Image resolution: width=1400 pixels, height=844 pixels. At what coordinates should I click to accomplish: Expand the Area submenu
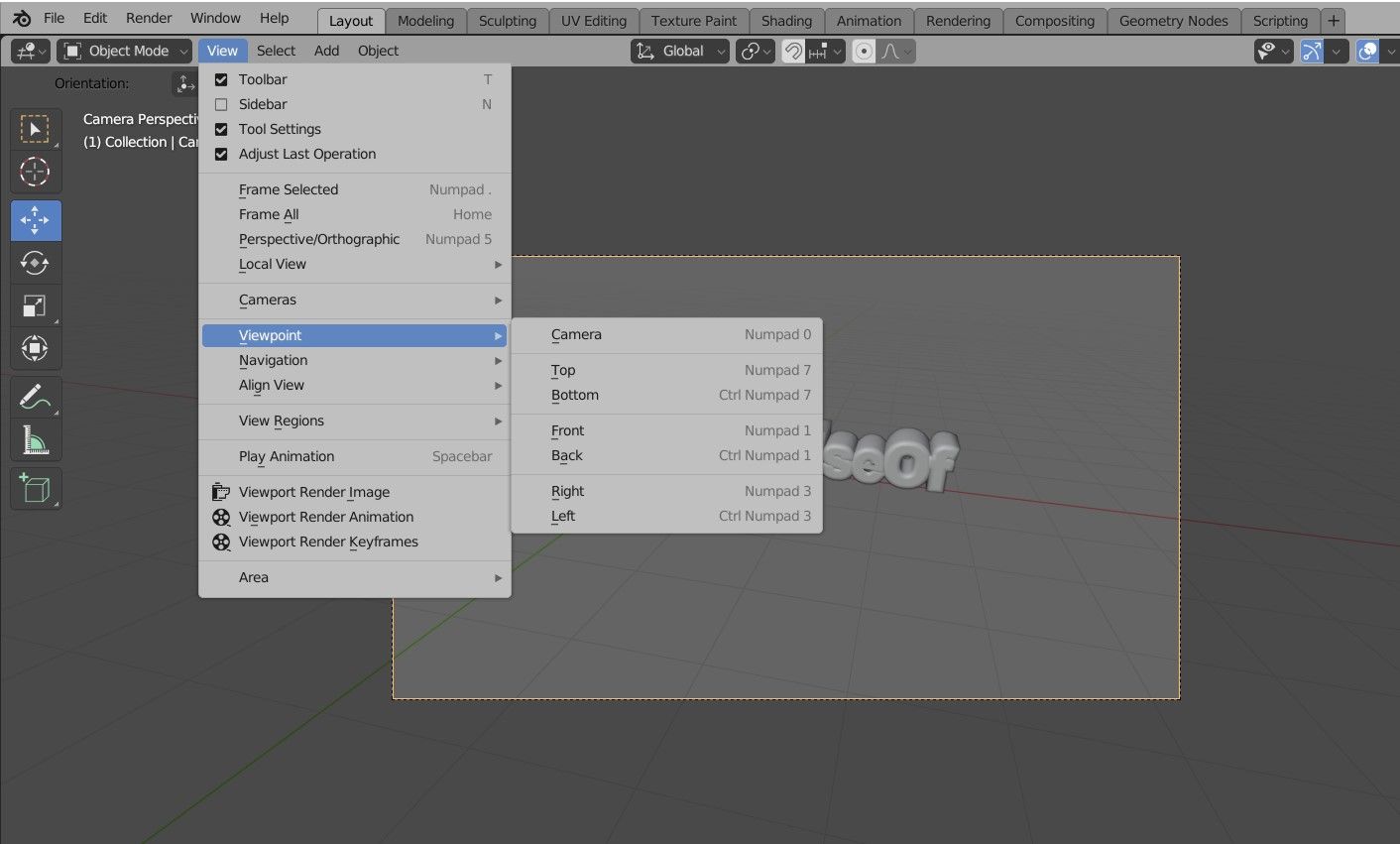[x=355, y=578]
